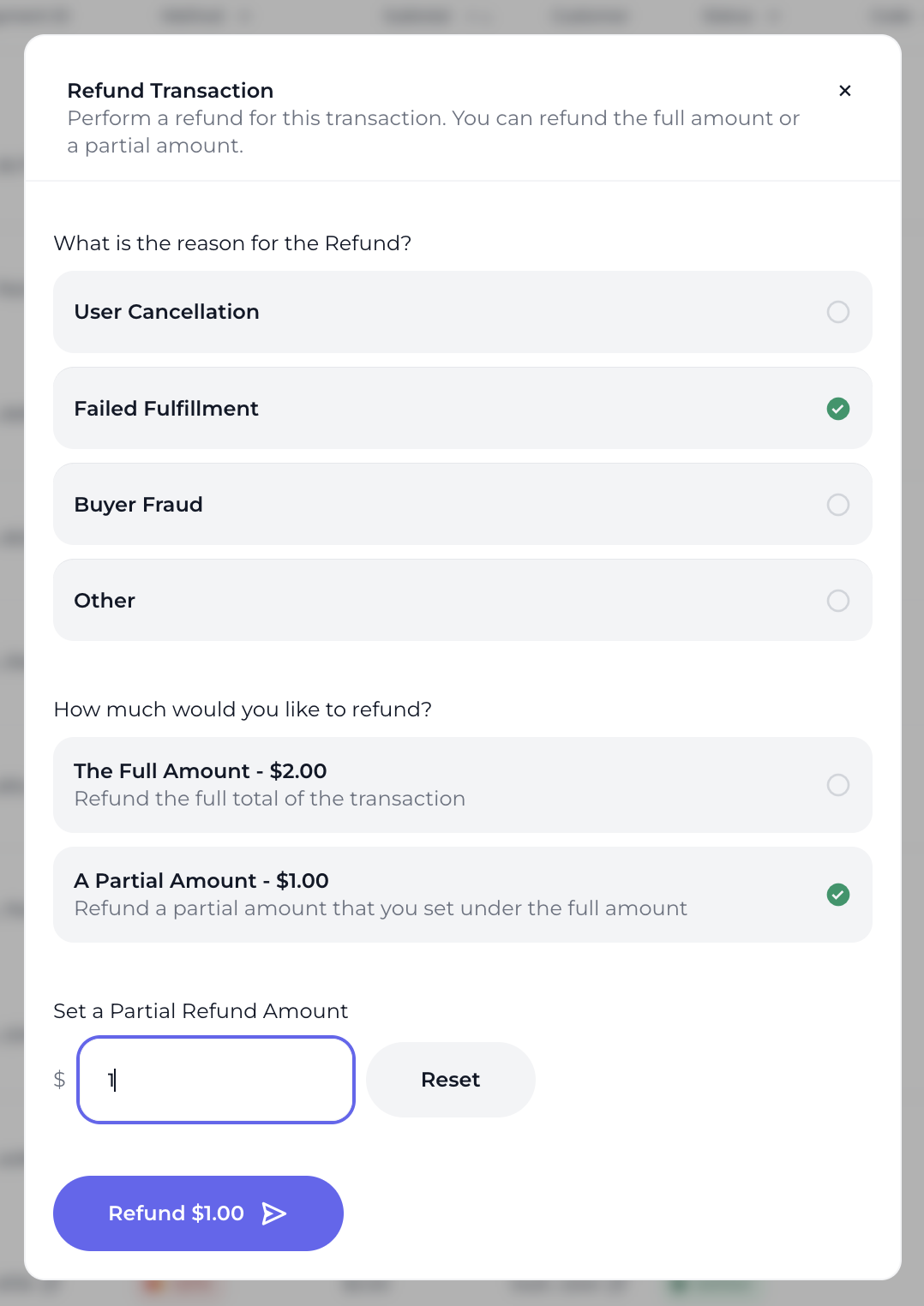Viewport: 924px width, 1306px height.
Task: Click the Reset button
Action: 450,1080
